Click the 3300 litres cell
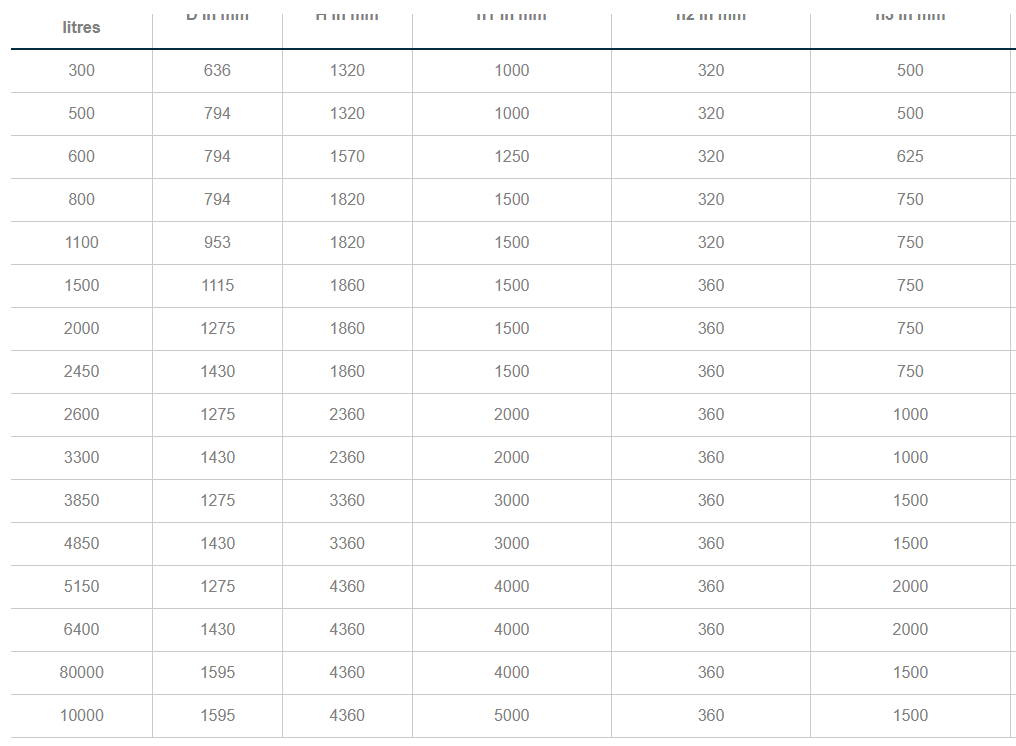Image resolution: width=1016 pixels, height=746 pixels. (x=81, y=457)
